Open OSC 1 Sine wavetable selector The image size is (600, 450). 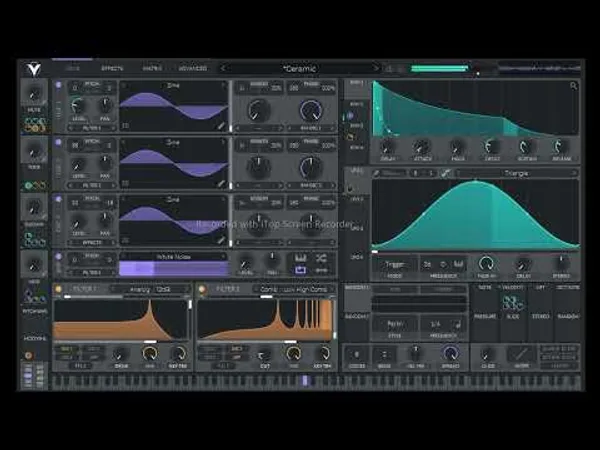point(173,86)
